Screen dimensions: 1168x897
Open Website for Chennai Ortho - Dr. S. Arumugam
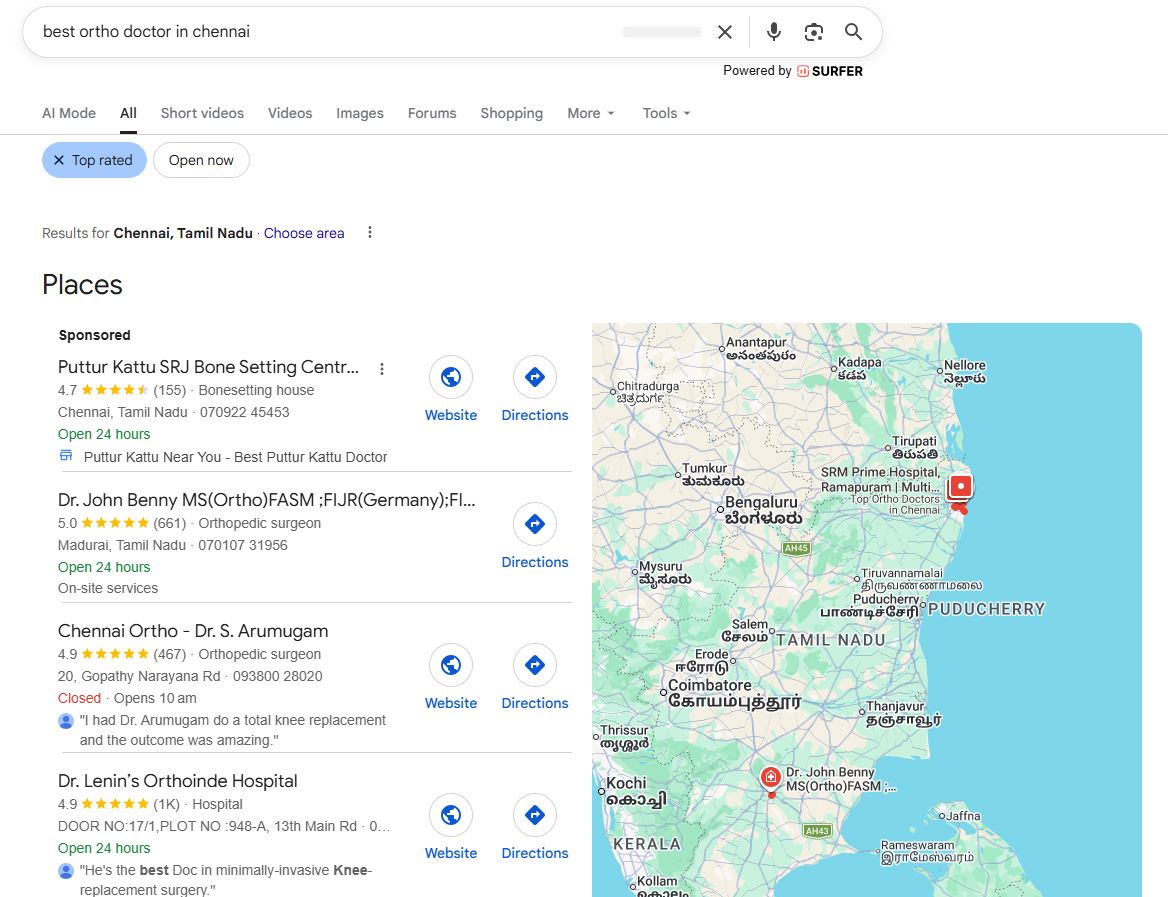click(450, 665)
